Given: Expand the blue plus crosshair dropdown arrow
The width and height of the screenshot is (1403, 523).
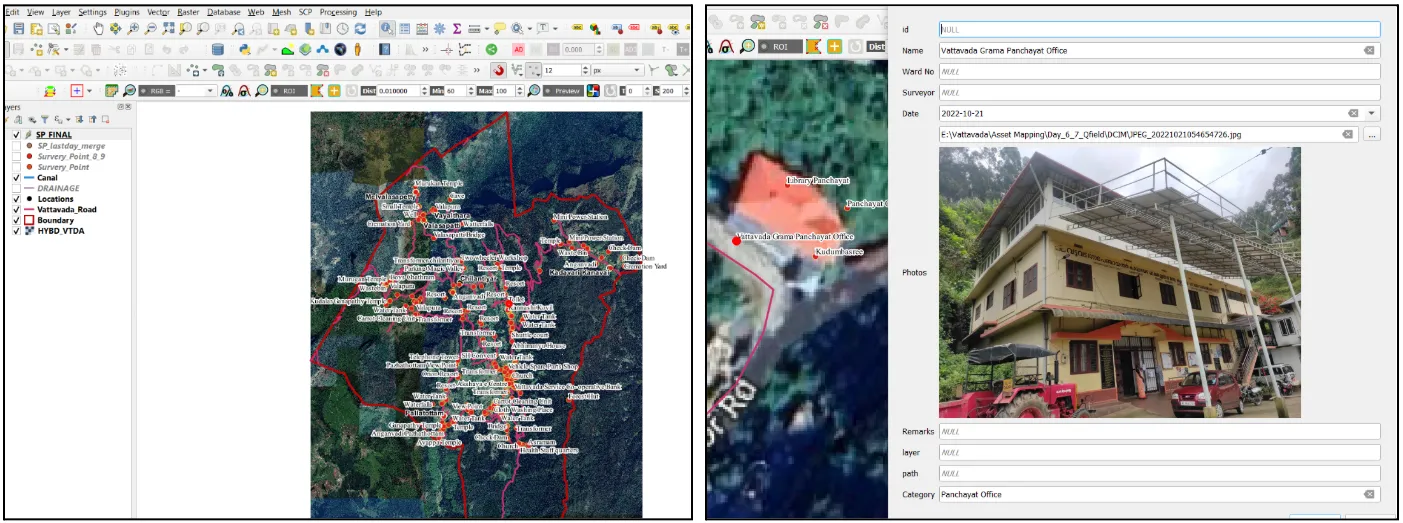Looking at the screenshot, I should pos(89,91).
